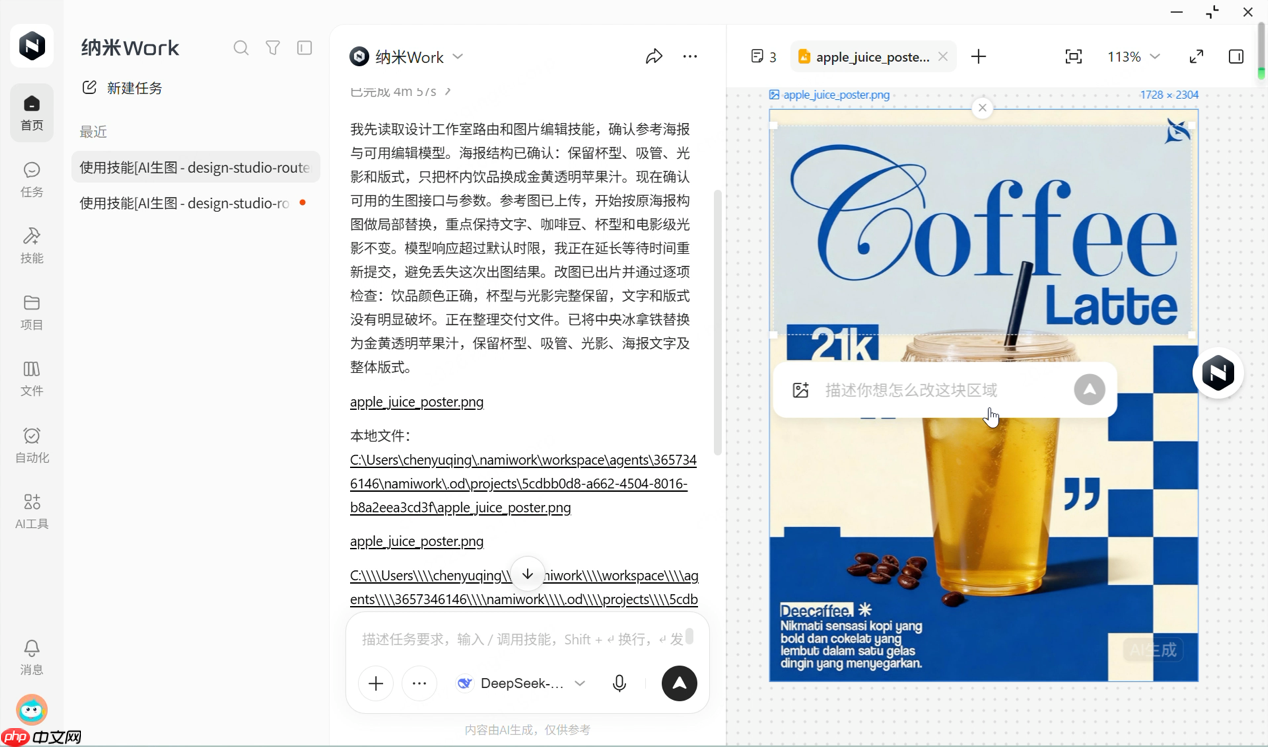Open 任务 tasks in left navigation
Viewport: 1268px width, 747px height.
[32, 179]
